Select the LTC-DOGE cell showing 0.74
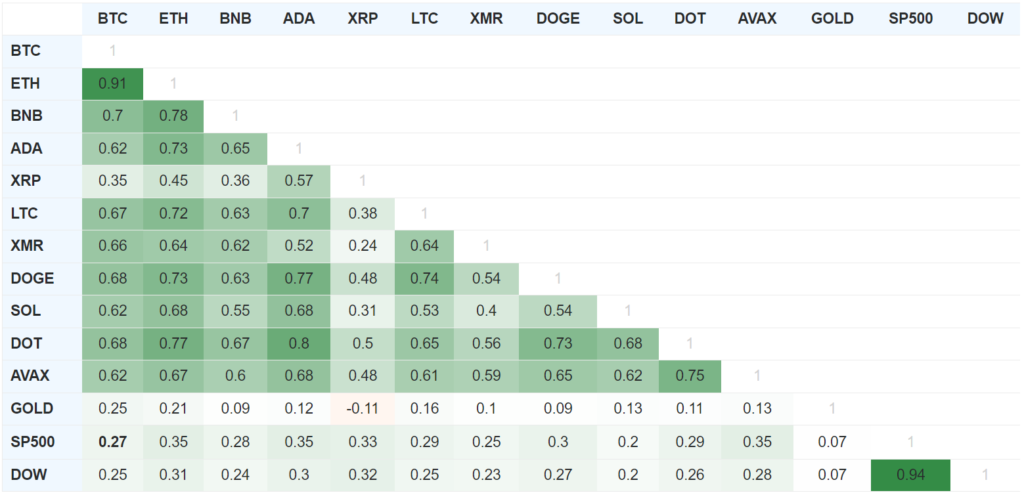Screen dimensions: 1024x495 pos(424,279)
